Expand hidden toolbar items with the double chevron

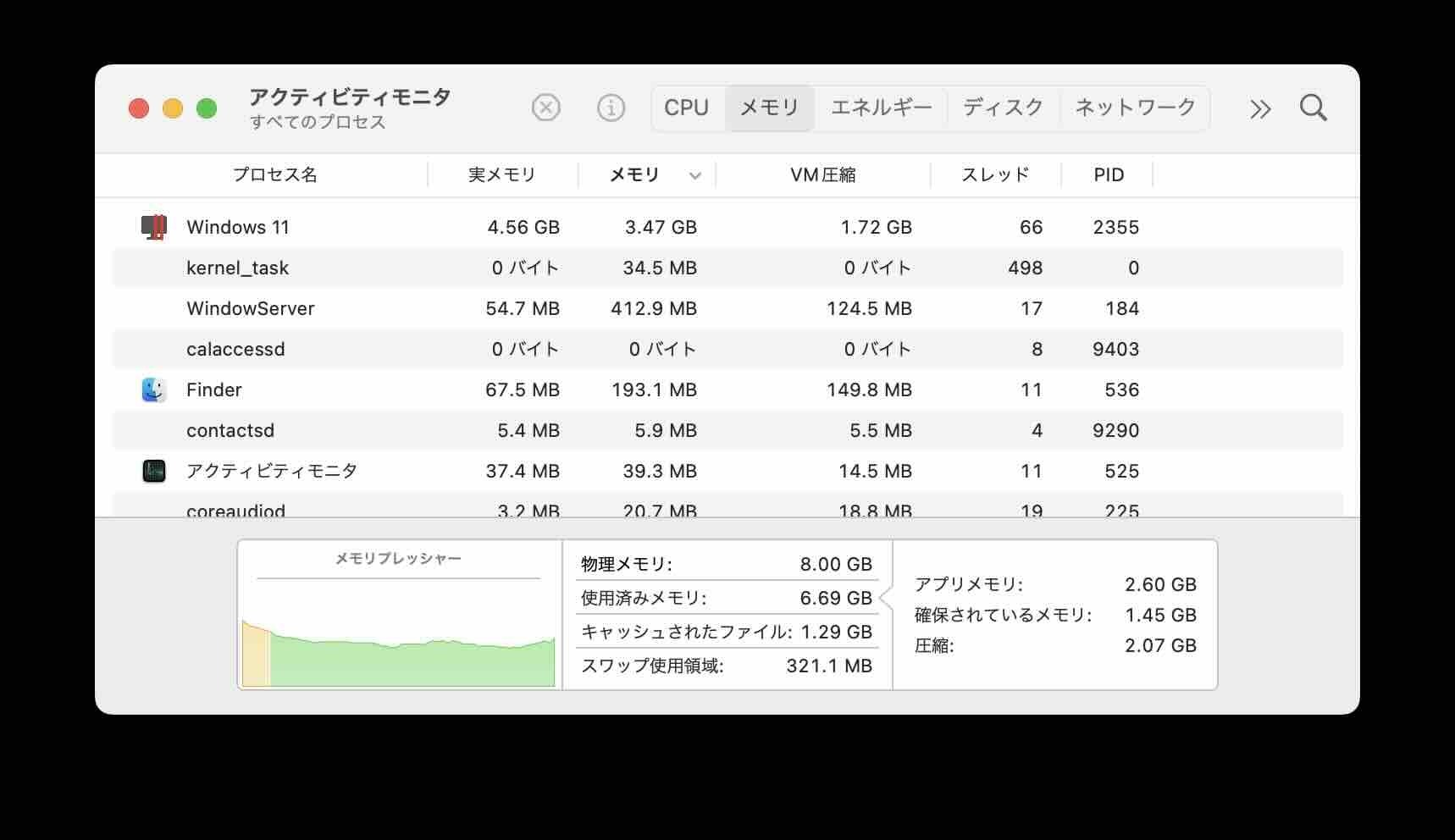(x=1260, y=108)
